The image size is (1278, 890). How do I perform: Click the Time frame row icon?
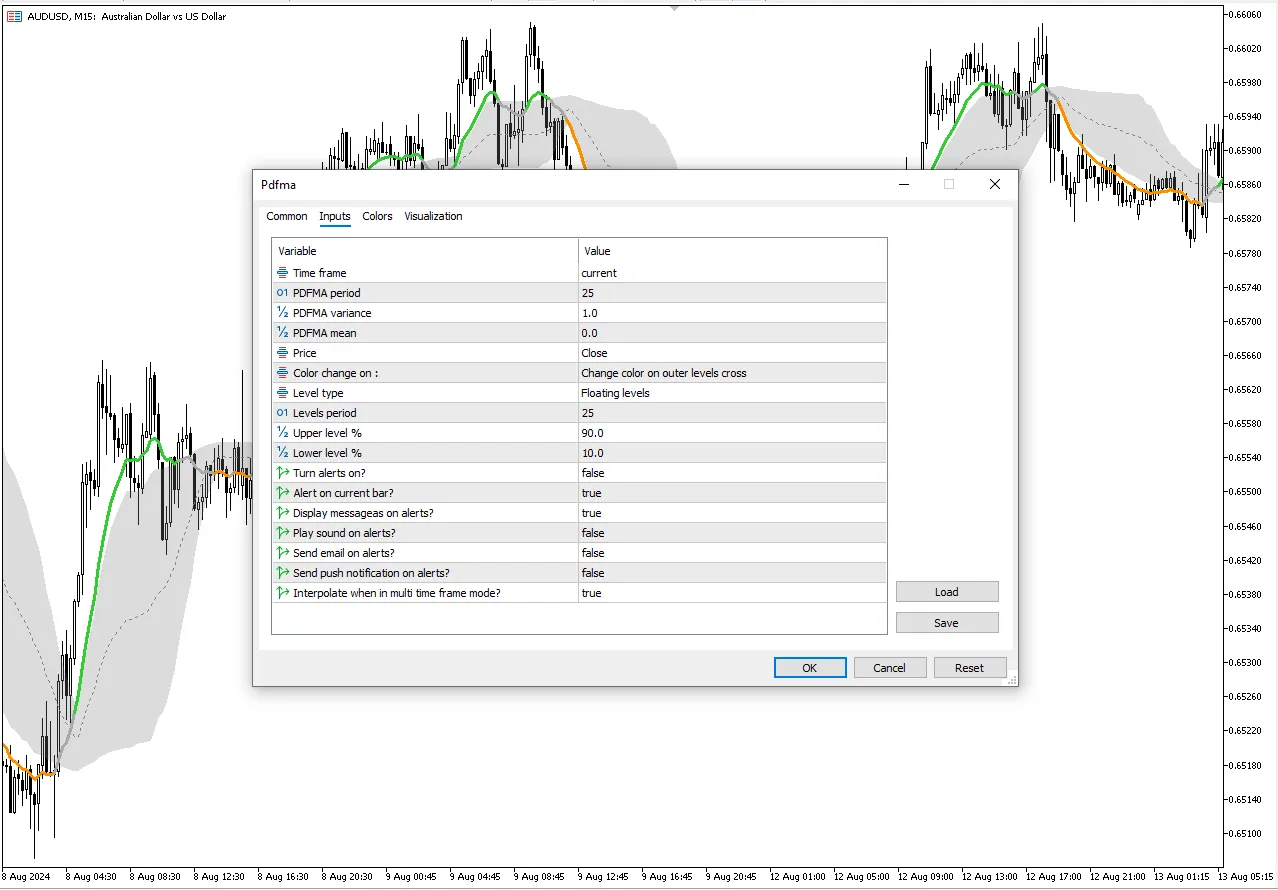[283, 273]
